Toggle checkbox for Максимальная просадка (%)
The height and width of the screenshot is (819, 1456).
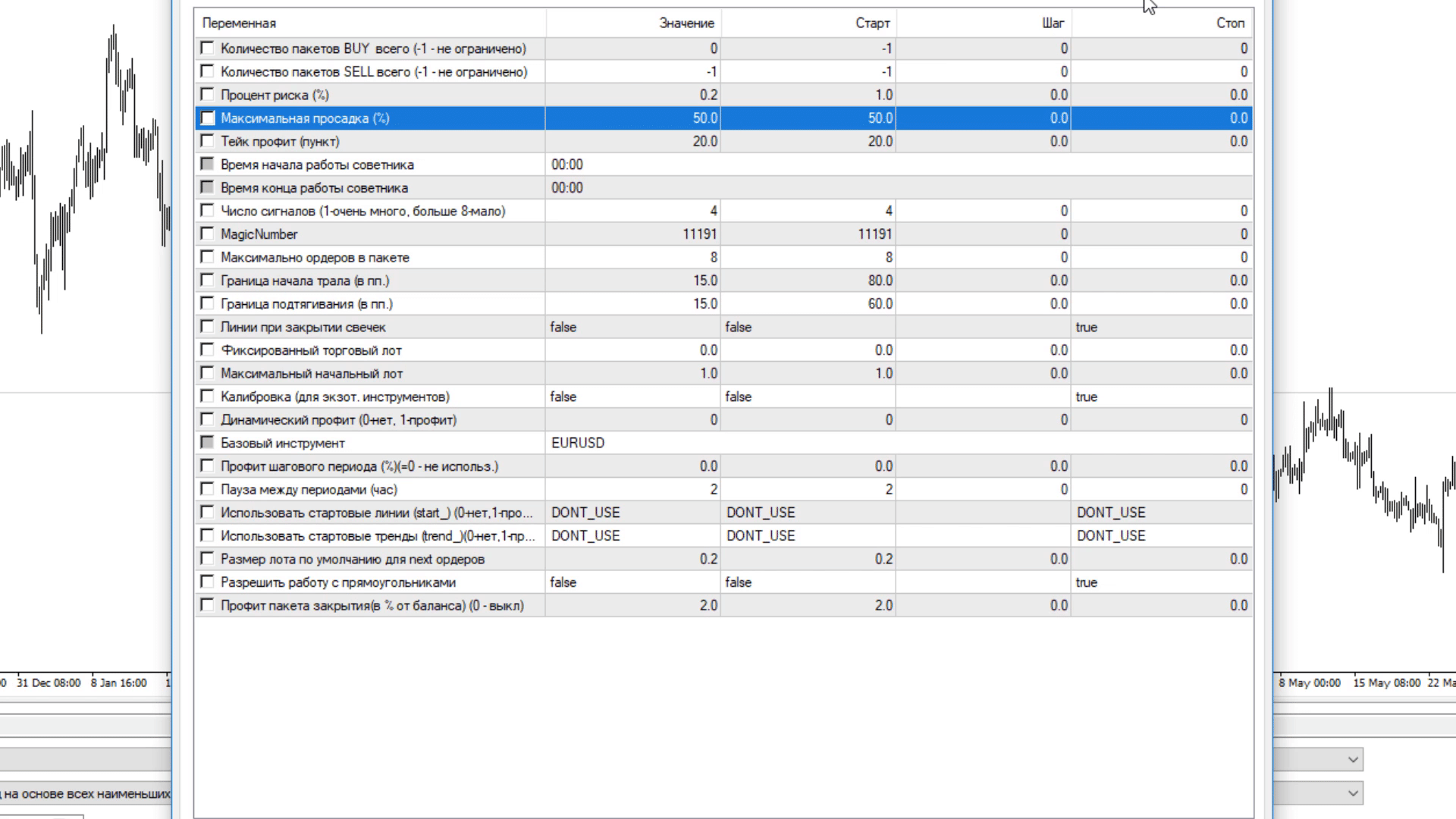point(207,118)
